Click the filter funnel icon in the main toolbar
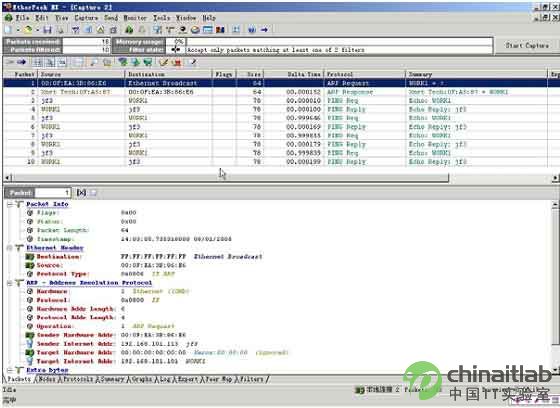 point(76,30)
